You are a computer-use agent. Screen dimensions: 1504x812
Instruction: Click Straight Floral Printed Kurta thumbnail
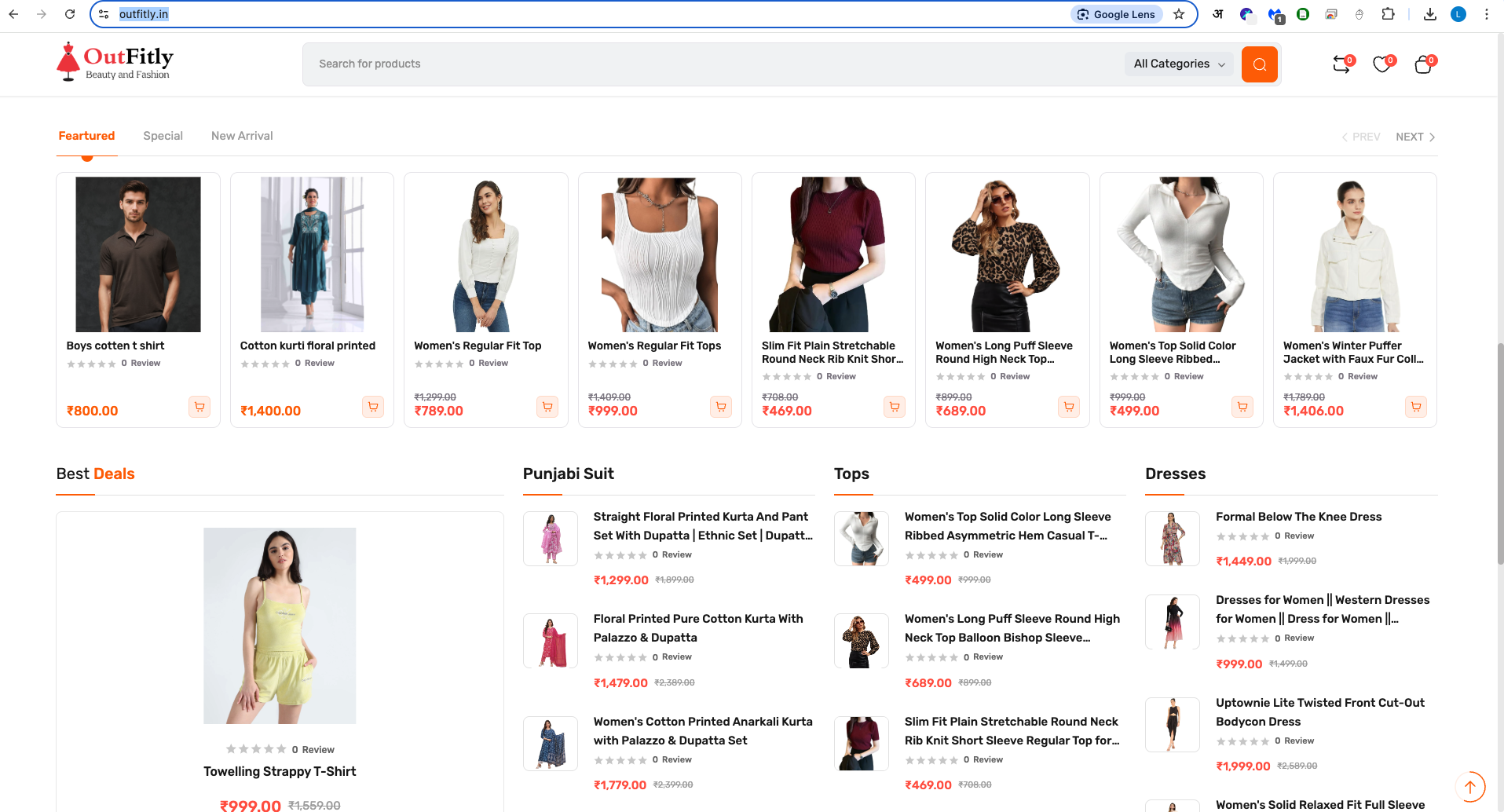coord(550,539)
